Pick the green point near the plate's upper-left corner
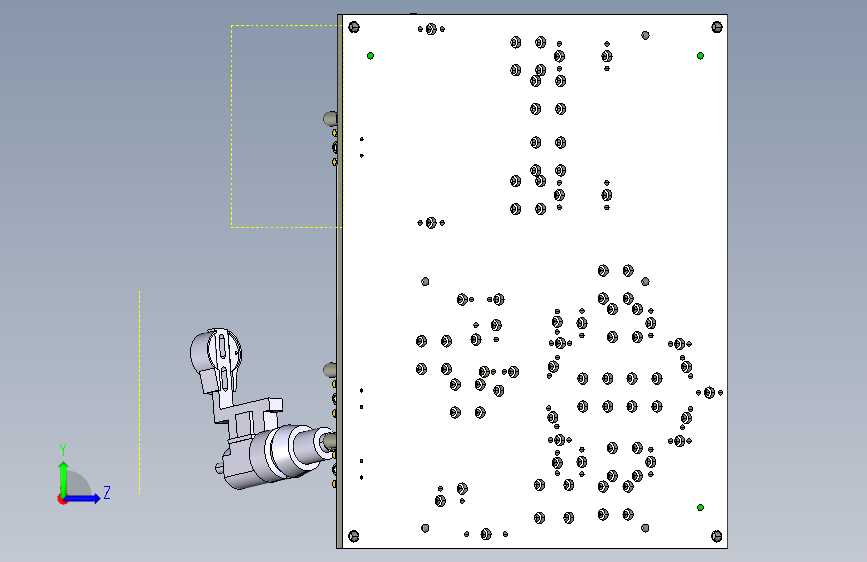Screen dimensions: 867x562 point(370,55)
